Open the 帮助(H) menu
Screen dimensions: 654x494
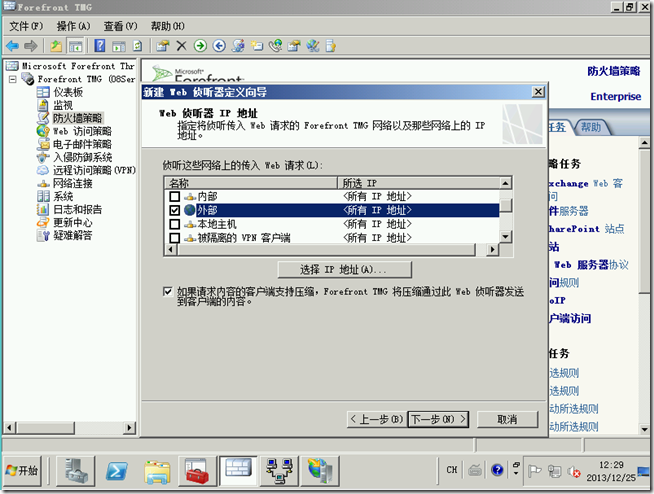[x=168, y=26]
